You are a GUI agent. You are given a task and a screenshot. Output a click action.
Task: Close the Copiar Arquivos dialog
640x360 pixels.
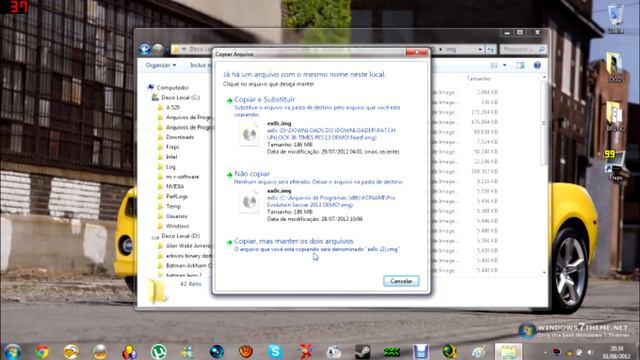[x=417, y=53]
